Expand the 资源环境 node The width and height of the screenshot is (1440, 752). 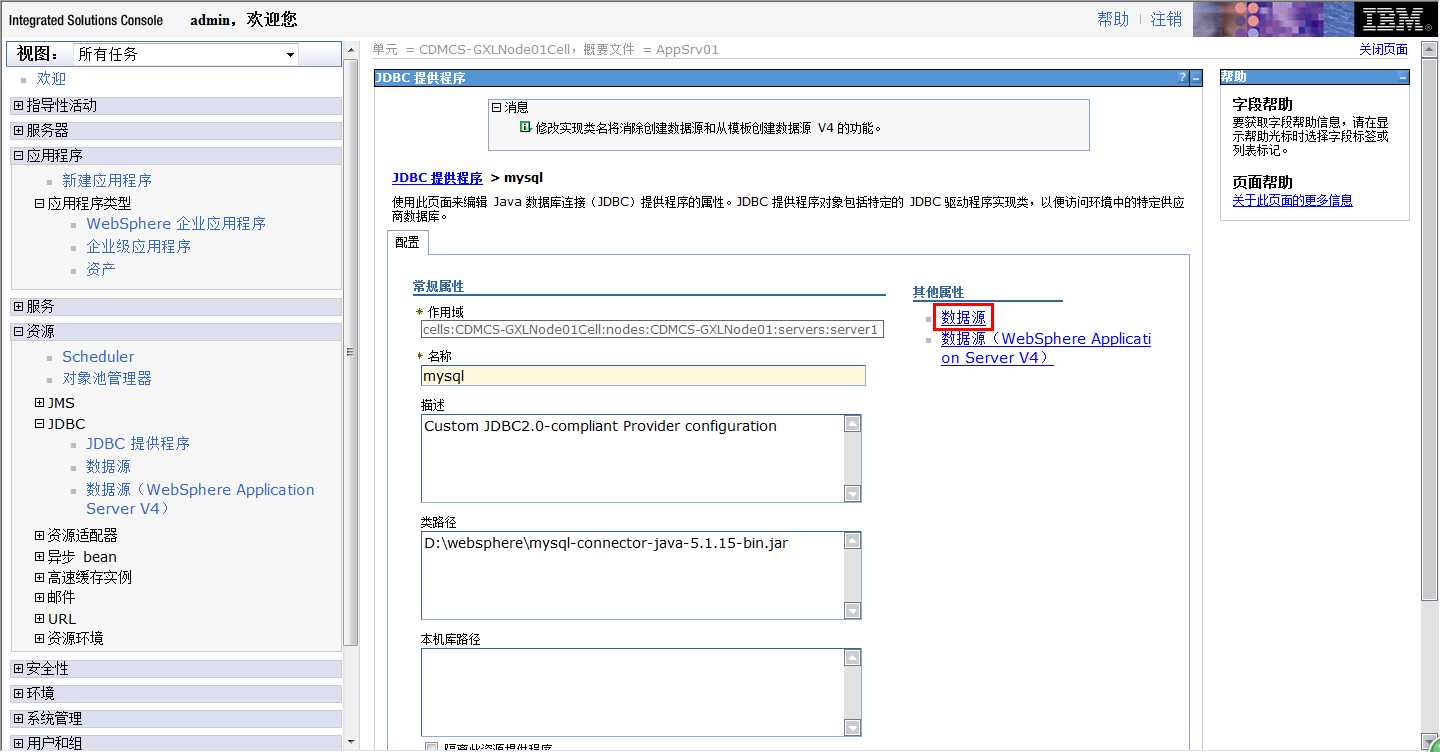(x=39, y=638)
